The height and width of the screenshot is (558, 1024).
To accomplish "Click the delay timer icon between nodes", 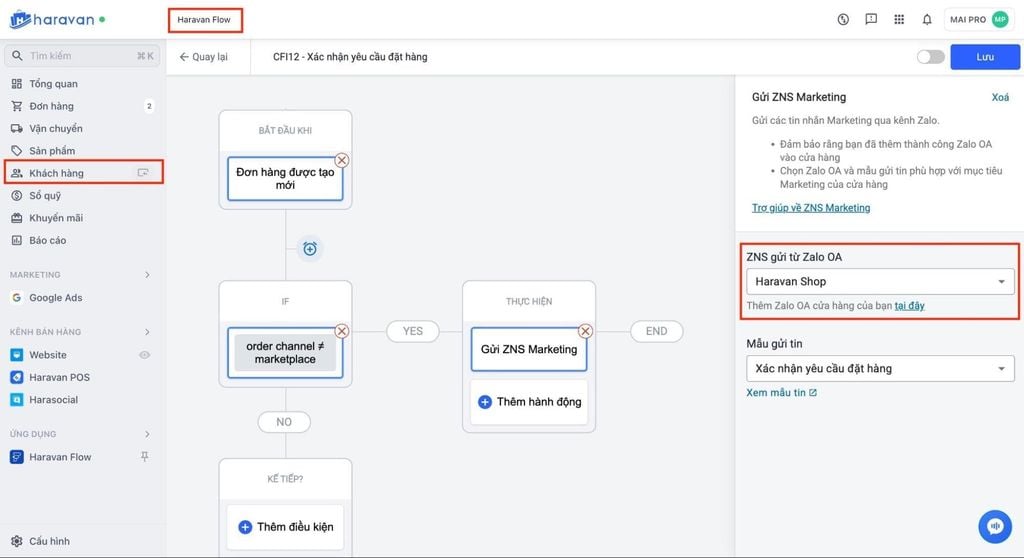I will (x=310, y=248).
